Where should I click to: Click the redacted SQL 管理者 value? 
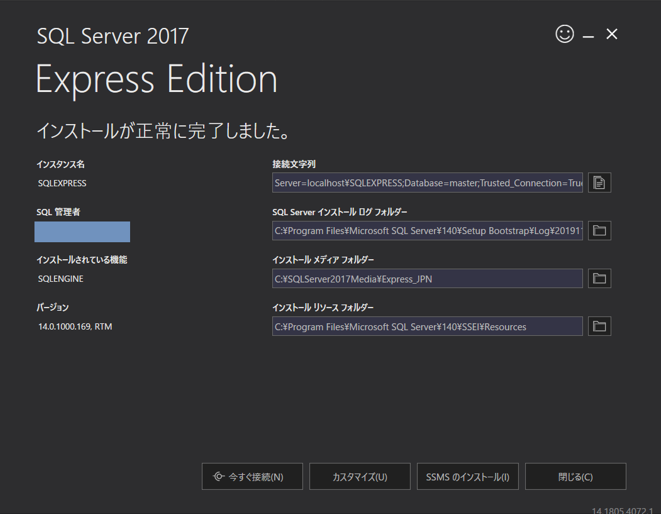82,231
